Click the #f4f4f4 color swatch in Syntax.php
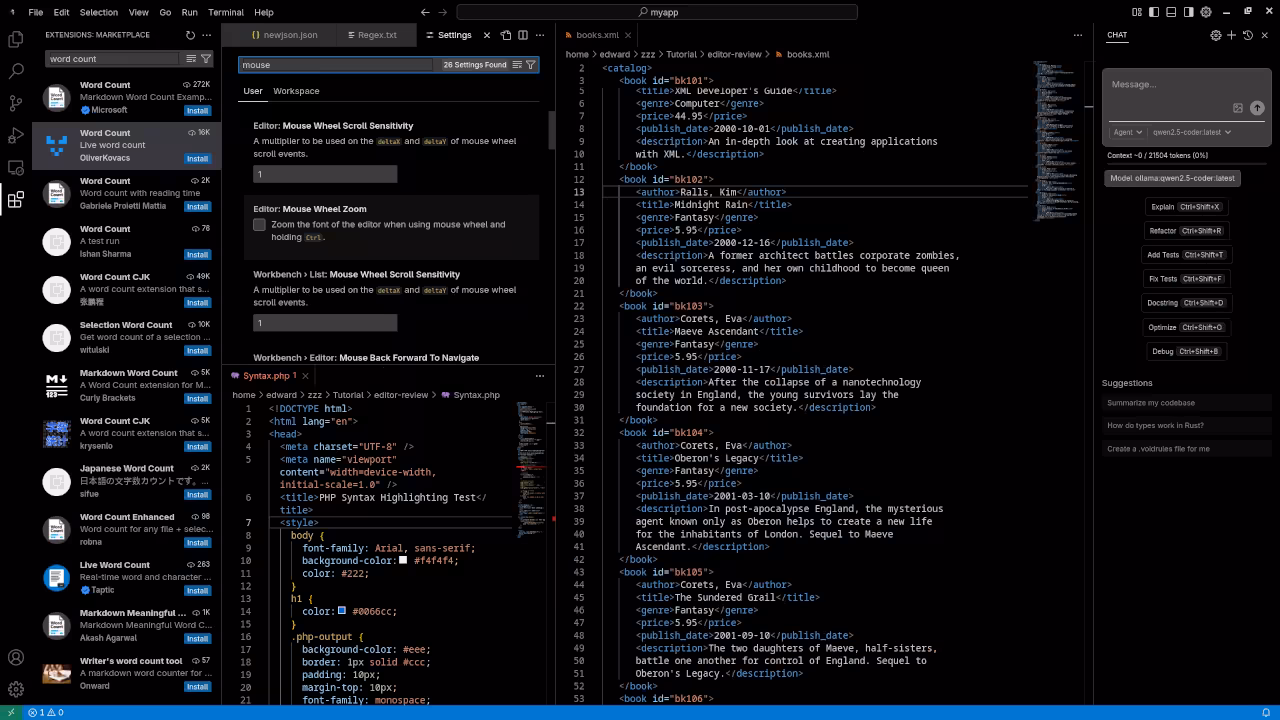This screenshot has width=1280, height=720. coord(403,560)
